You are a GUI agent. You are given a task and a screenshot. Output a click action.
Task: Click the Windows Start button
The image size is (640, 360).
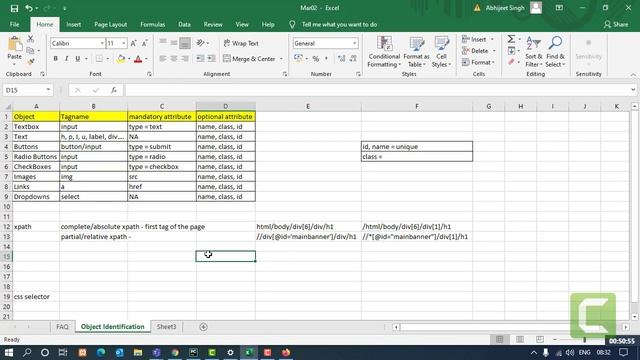coord(9,353)
